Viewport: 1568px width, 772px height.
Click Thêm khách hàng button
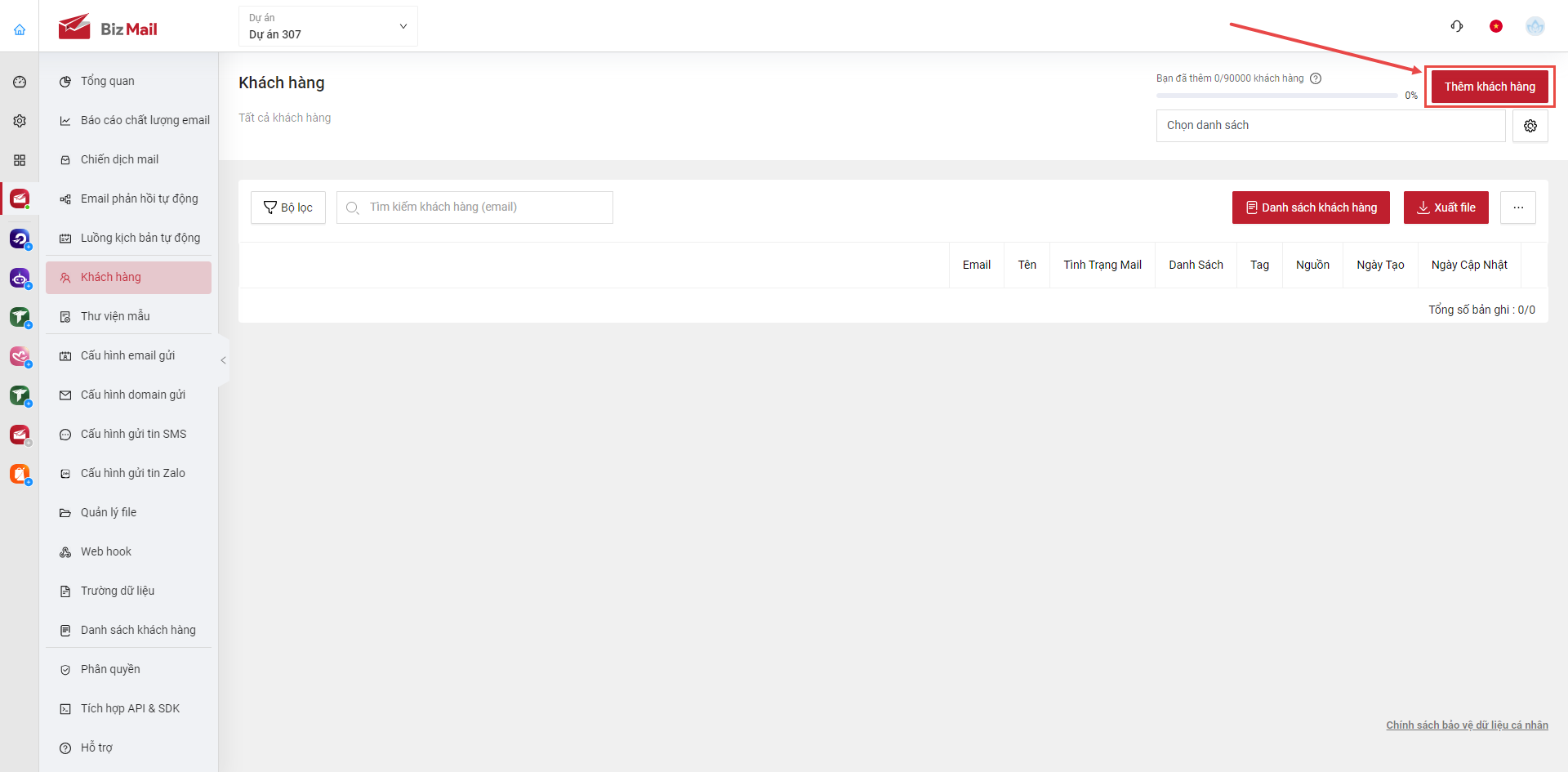1490,87
